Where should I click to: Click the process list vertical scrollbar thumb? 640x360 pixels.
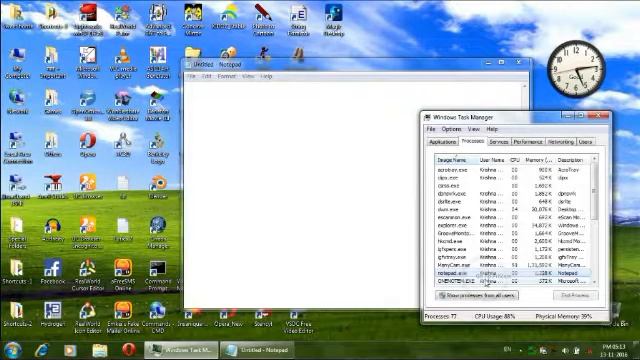point(594,191)
